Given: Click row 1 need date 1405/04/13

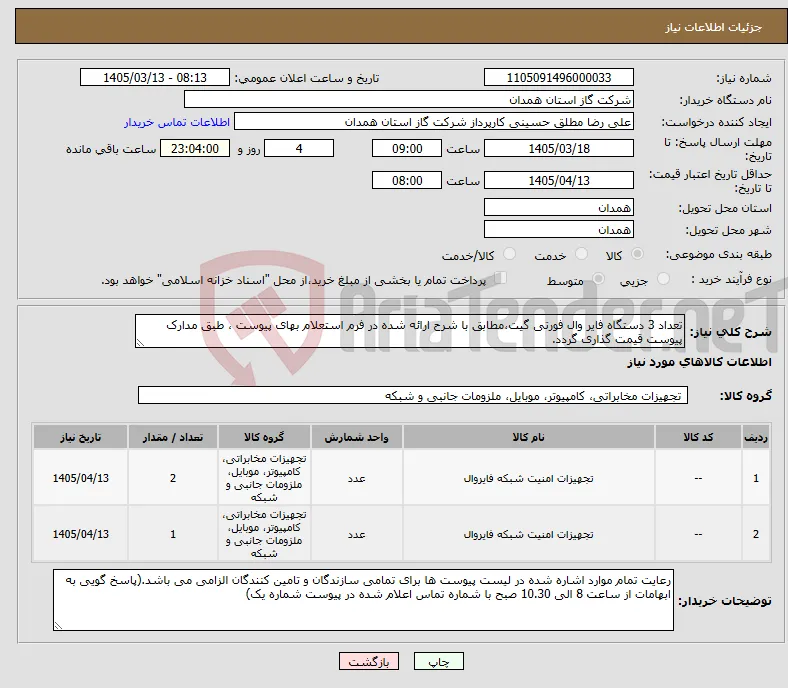Looking at the screenshot, I should (80, 478).
